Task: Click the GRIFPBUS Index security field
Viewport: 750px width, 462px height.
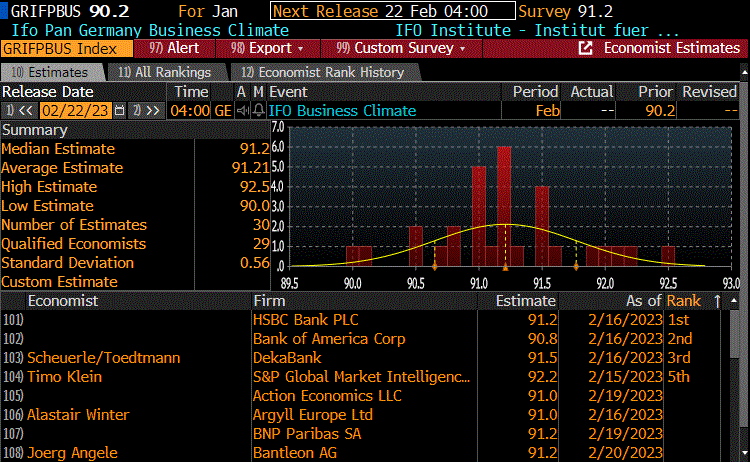Action: (x=66, y=49)
